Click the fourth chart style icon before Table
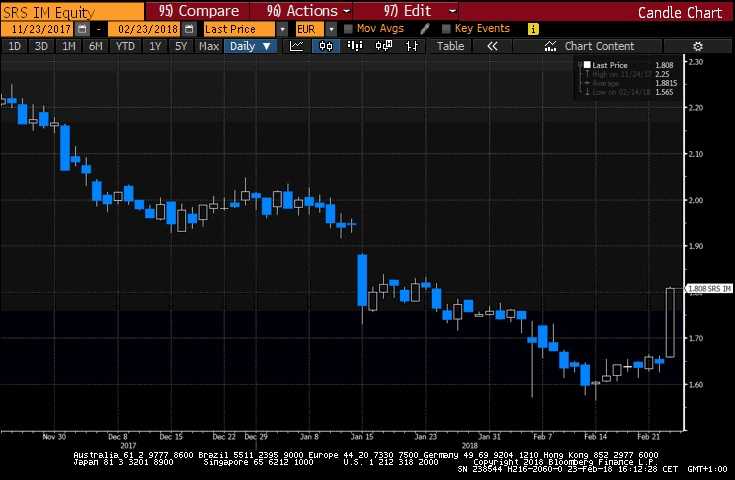This screenshot has height=480, width=735. 386,46
